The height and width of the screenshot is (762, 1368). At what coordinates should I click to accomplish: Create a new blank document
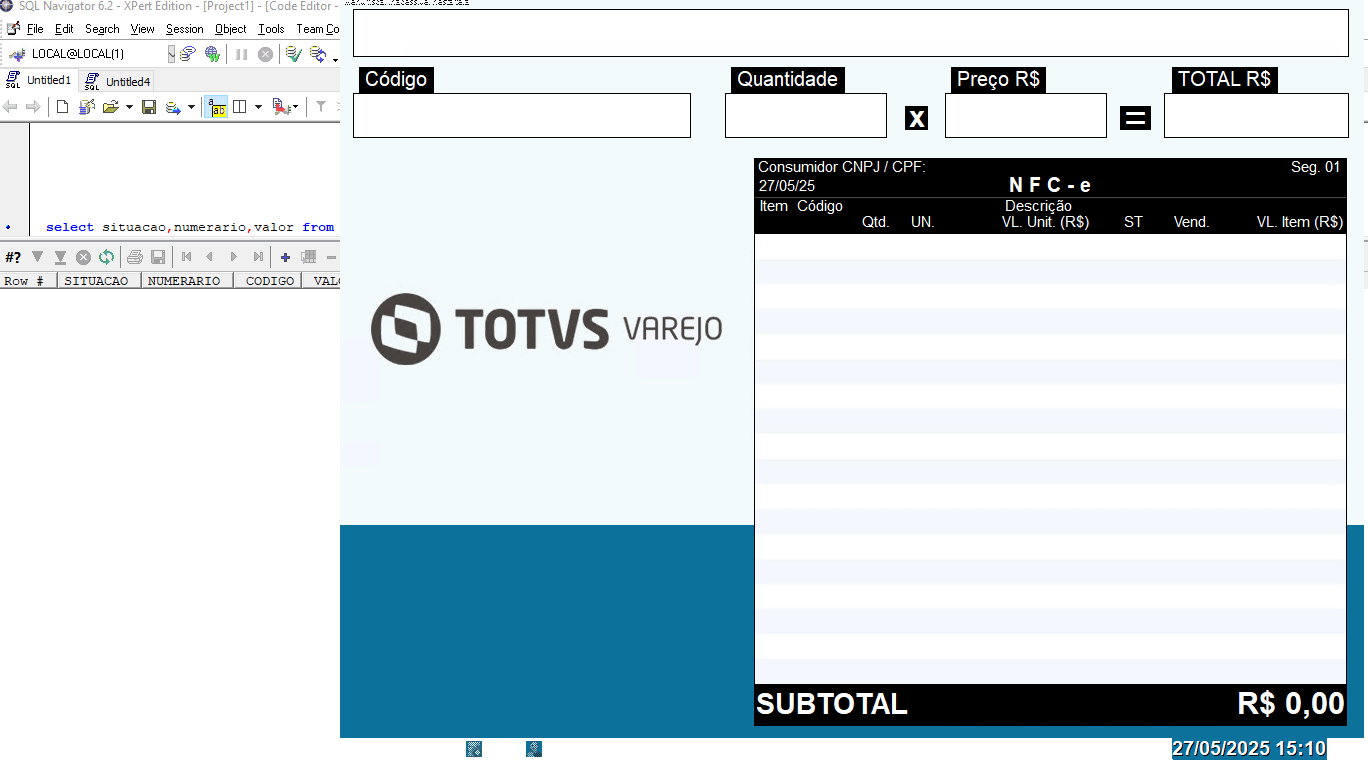click(x=62, y=107)
